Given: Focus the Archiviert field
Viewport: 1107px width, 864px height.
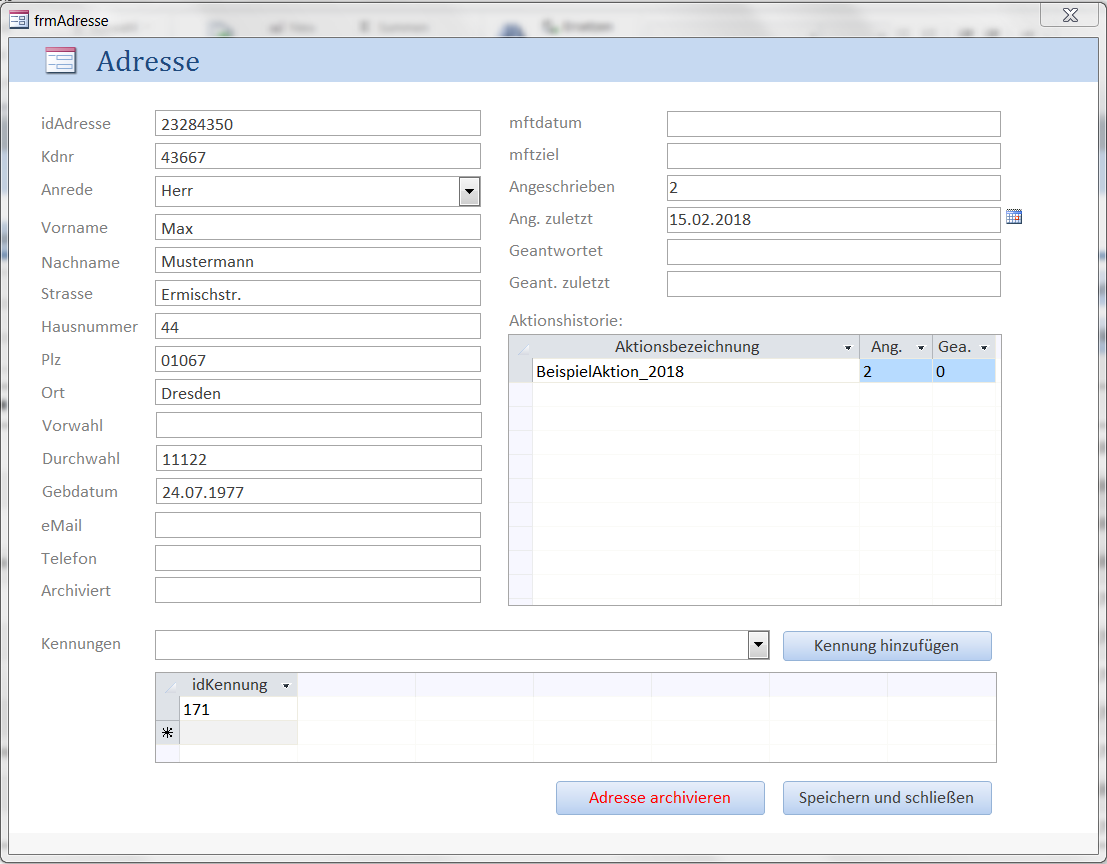Looking at the screenshot, I should click(318, 590).
